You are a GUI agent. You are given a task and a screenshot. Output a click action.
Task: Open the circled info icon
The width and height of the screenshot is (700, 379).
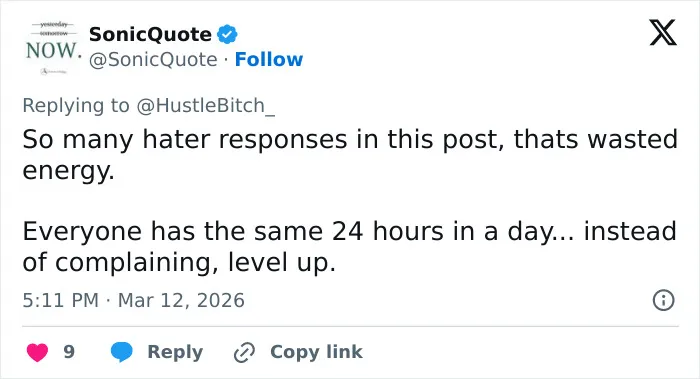click(x=663, y=300)
